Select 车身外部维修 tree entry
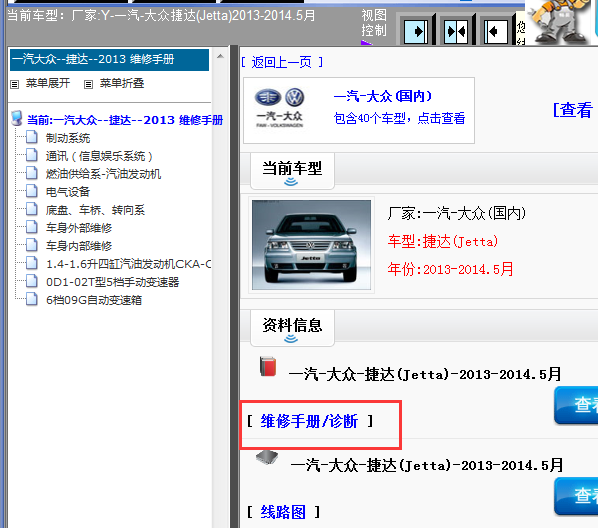This screenshot has width=598, height=528. pyautogui.click(x=79, y=228)
